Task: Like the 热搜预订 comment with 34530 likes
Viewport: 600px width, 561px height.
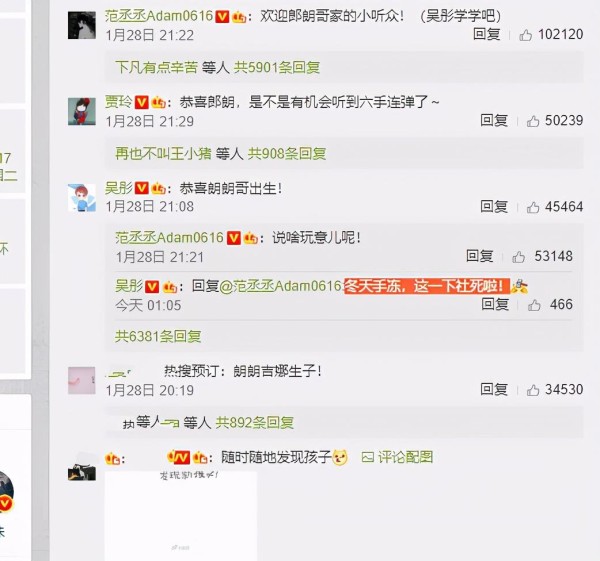Action: 533,390
